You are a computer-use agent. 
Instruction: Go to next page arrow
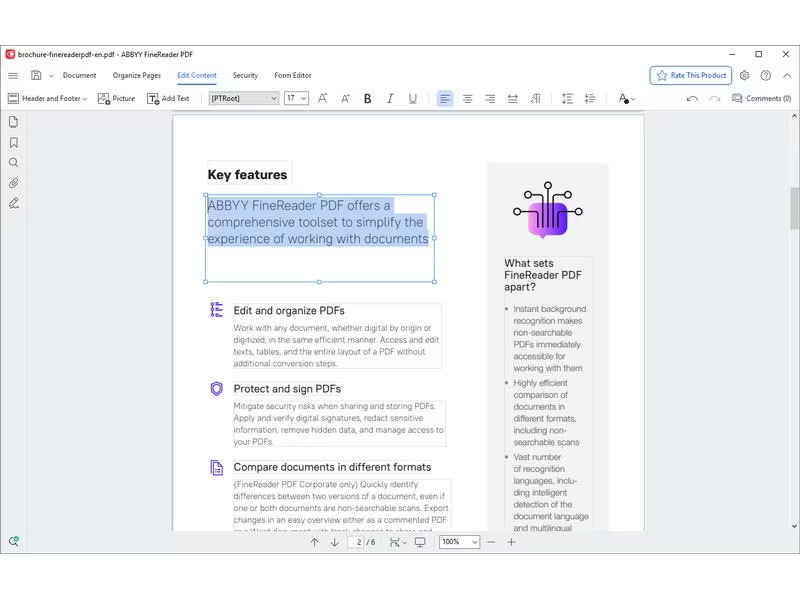coord(335,542)
